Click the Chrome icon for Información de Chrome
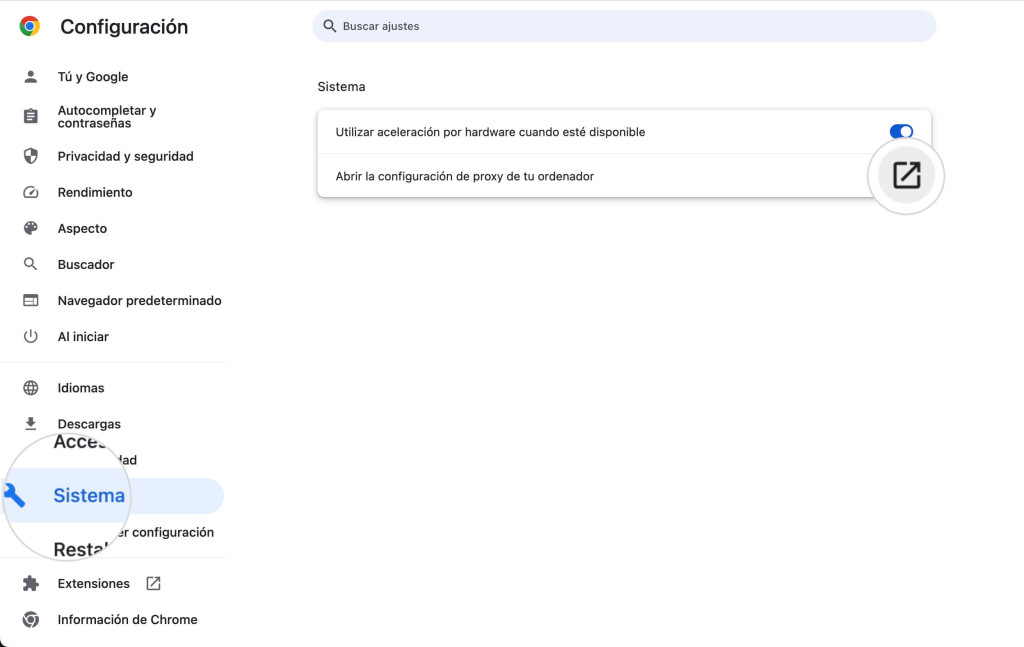This screenshot has height=647, width=1024. [x=31, y=619]
